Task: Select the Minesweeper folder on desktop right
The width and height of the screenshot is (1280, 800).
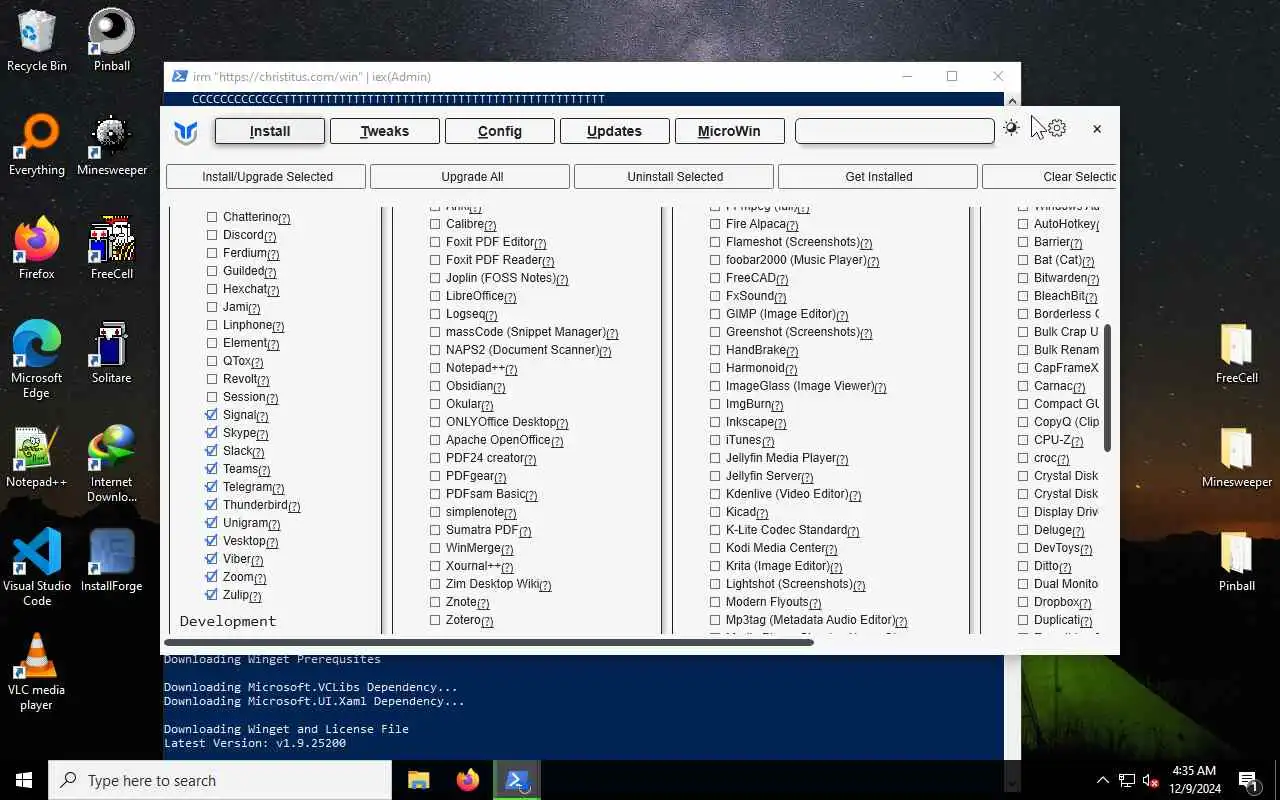Action: point(1237,457)
